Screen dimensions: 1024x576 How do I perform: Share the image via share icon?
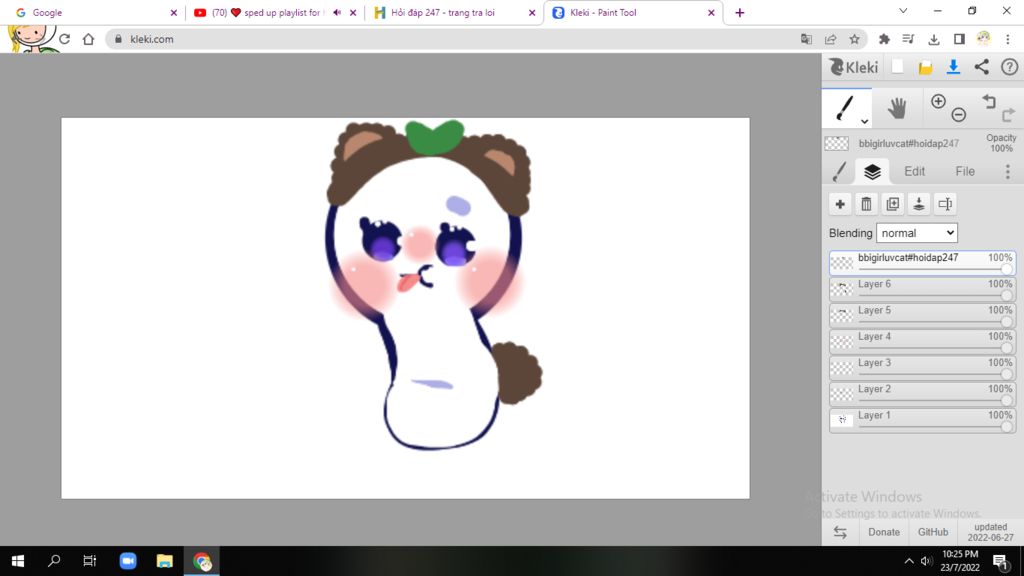[982, 67]
